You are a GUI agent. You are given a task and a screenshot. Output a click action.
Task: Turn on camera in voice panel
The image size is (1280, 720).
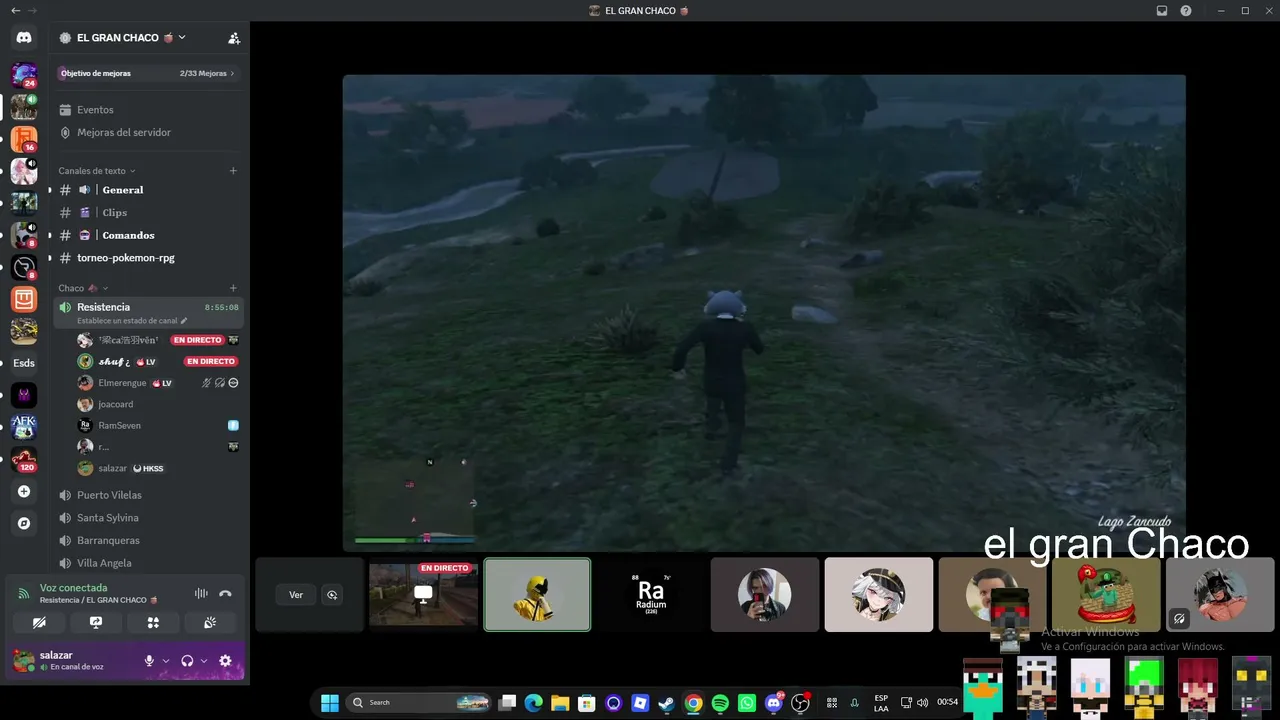(x=39, y=622)
